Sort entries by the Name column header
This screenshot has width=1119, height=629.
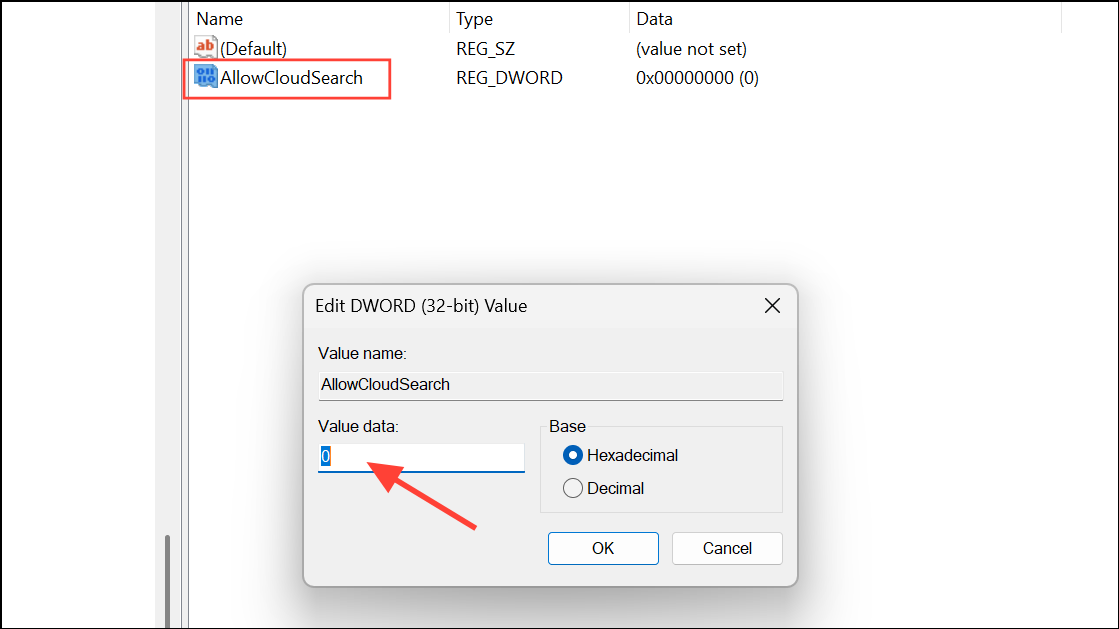coord(220,19)
